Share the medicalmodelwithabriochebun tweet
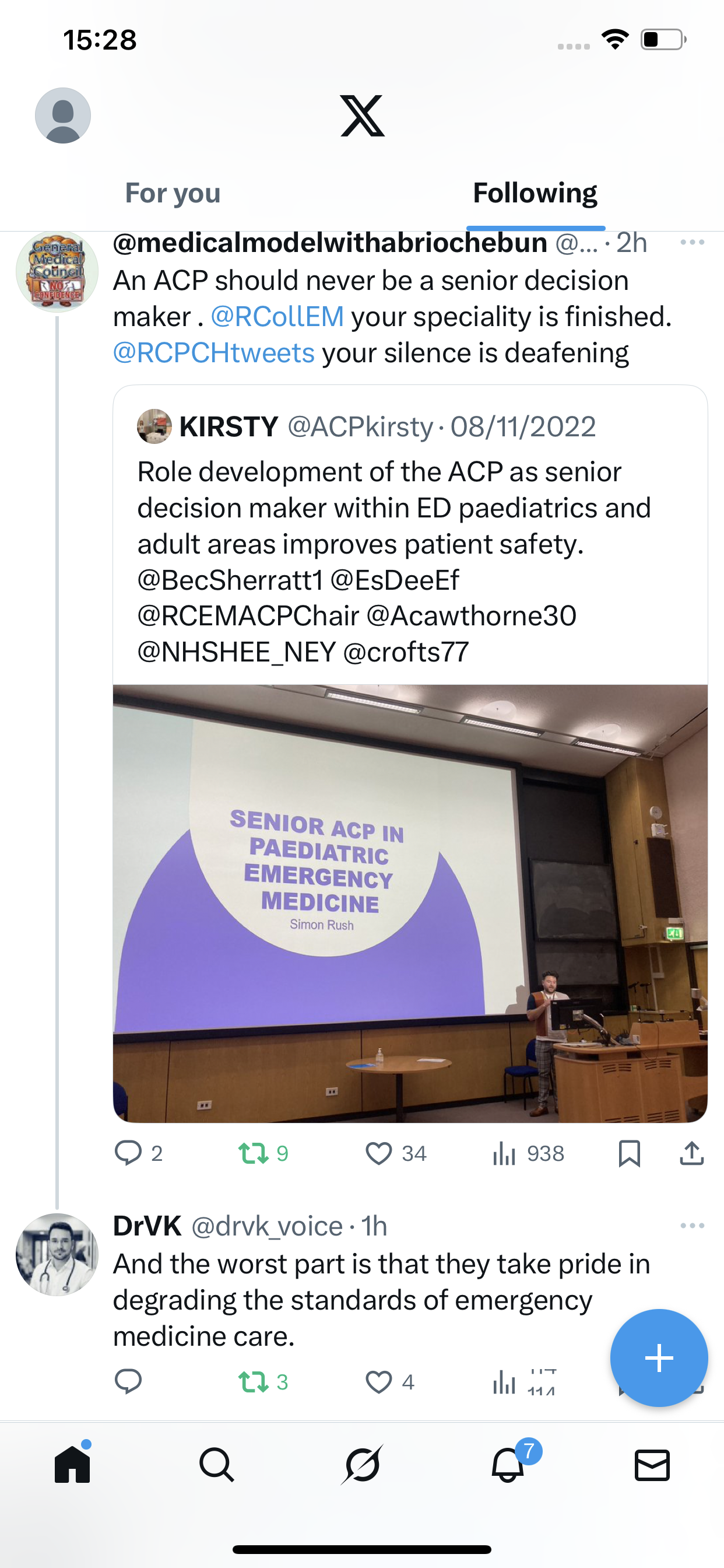The image size is (724, 1568). [x=692, y=1153]
